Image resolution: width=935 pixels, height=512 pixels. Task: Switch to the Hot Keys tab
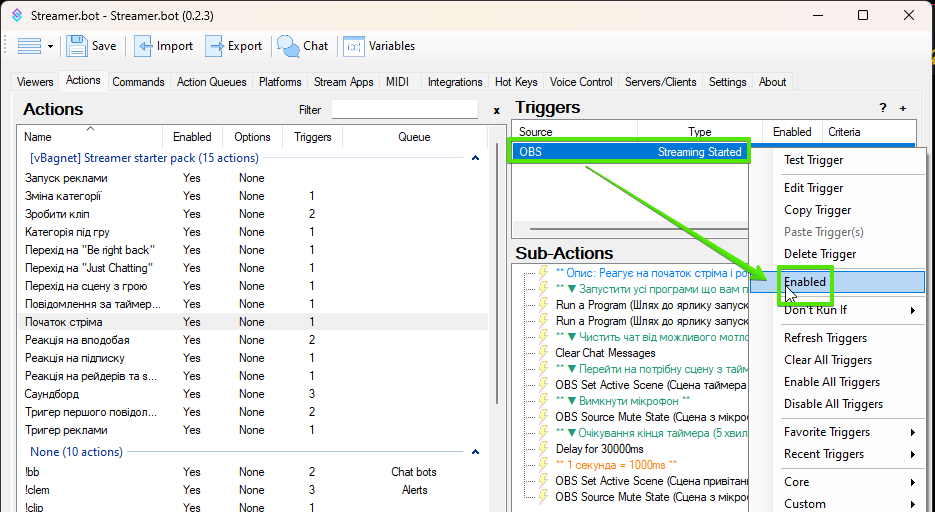516,82
